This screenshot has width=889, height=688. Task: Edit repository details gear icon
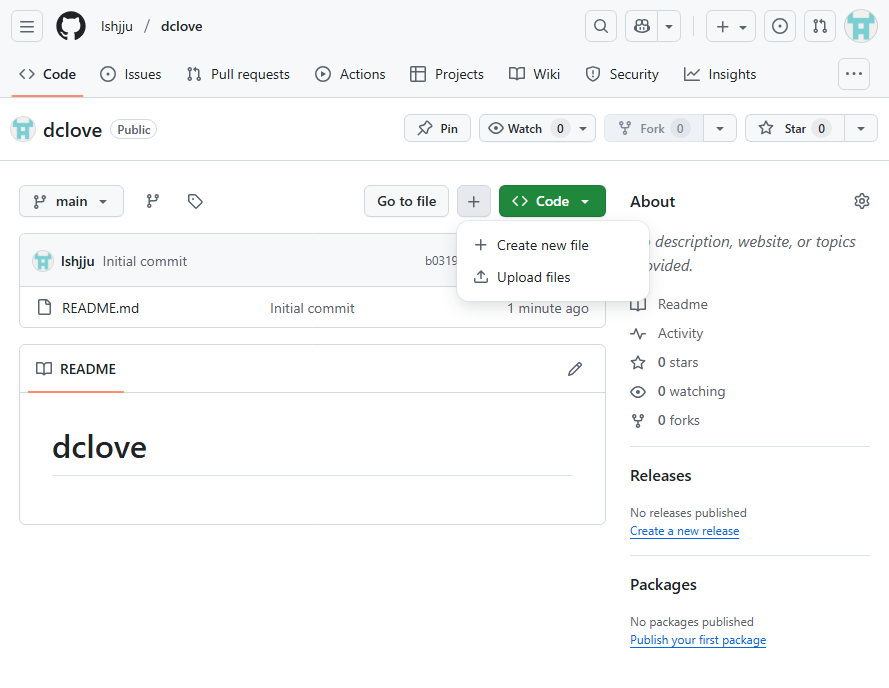(x=861, y=201)
